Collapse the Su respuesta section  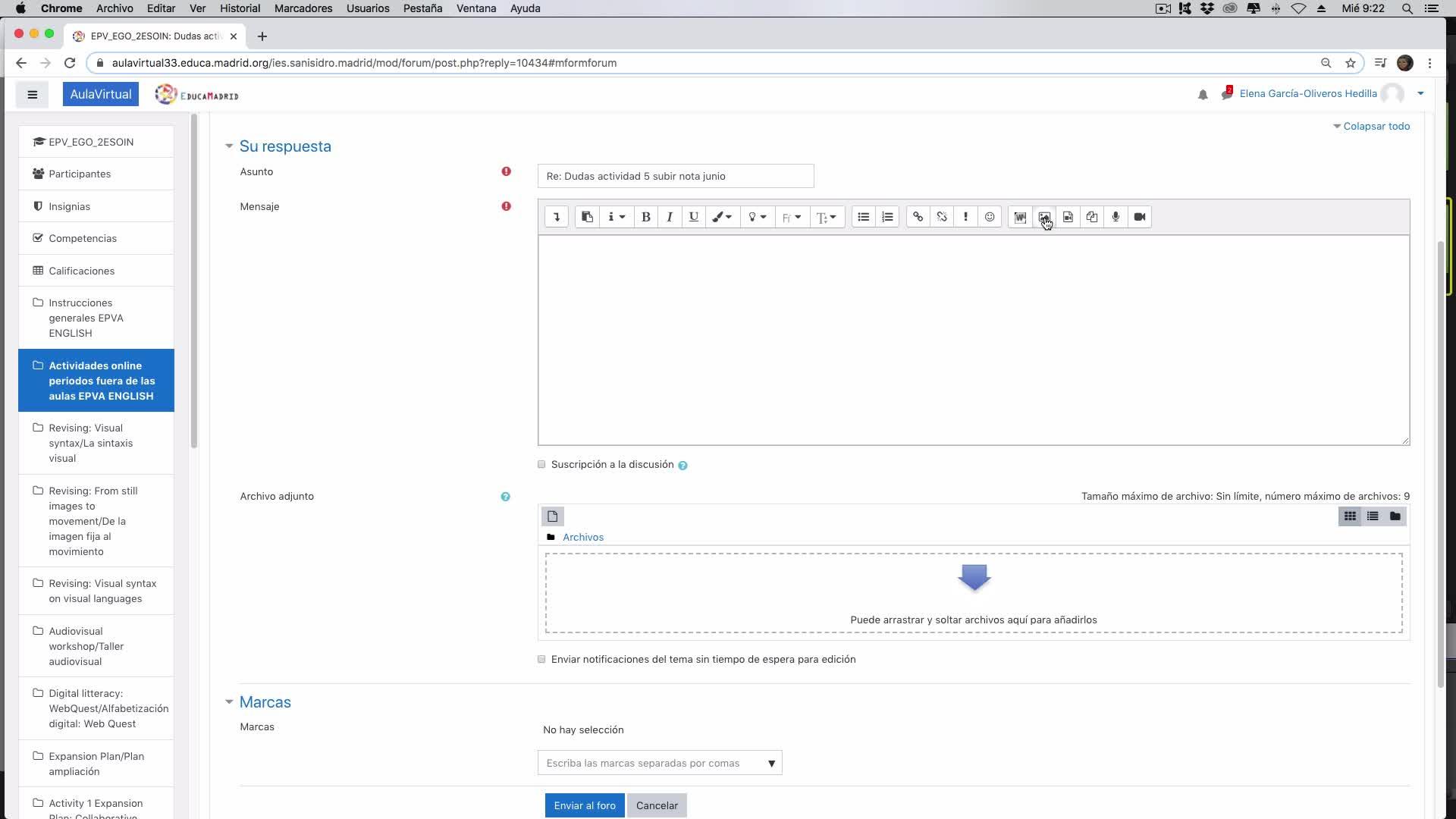229,146
